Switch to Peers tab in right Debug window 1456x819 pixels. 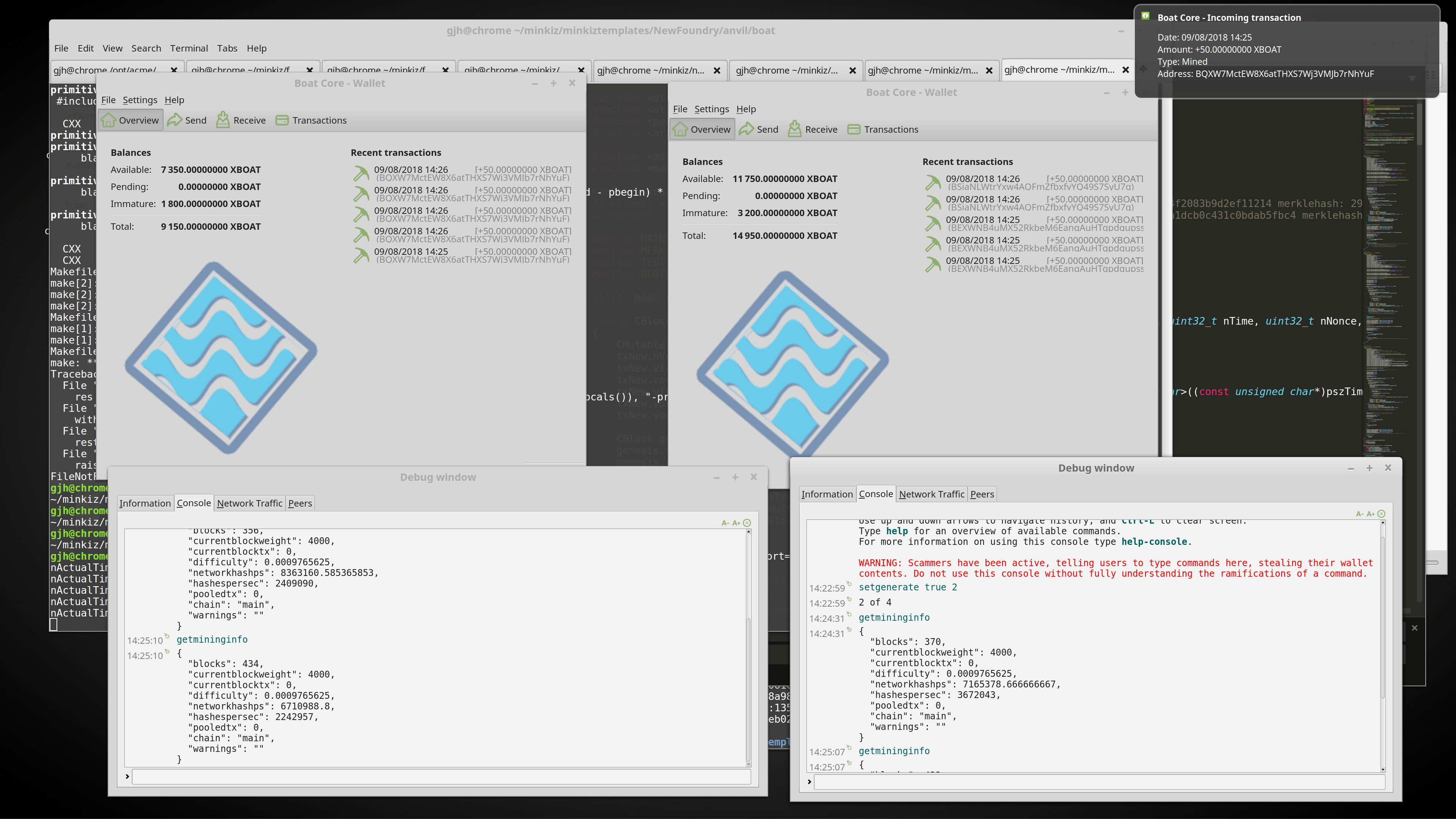click(982, 494)
